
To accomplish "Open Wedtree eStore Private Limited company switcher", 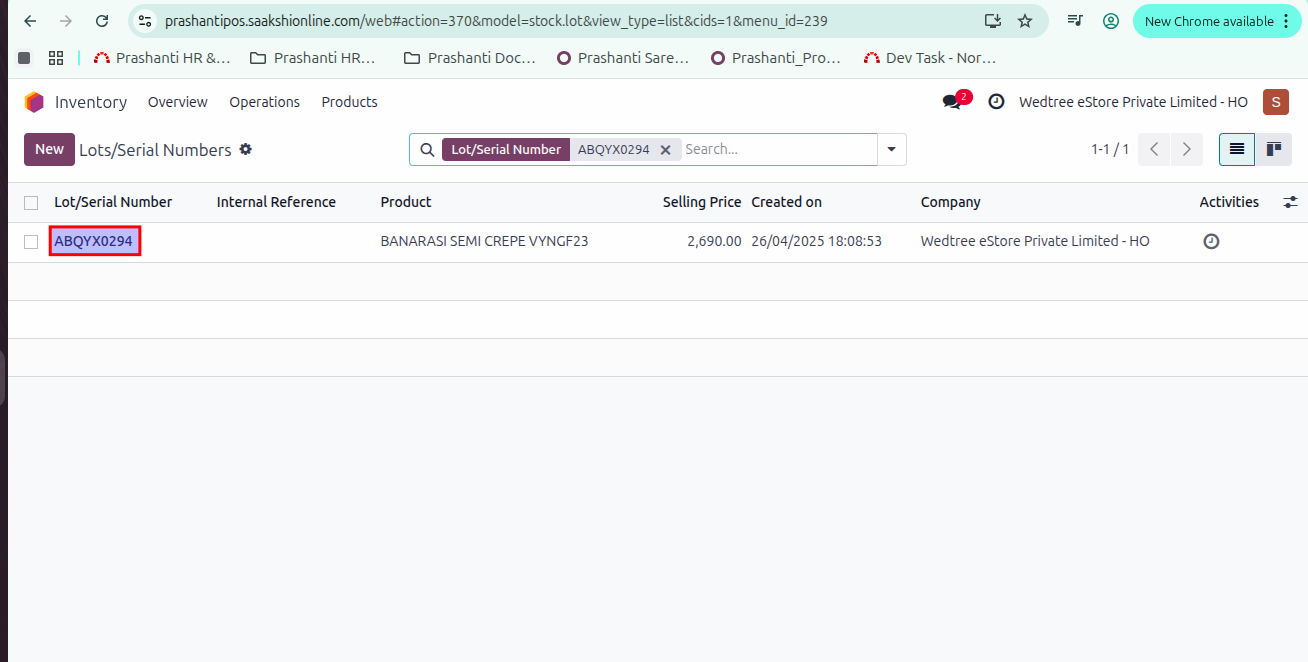I will point(1133,102).
